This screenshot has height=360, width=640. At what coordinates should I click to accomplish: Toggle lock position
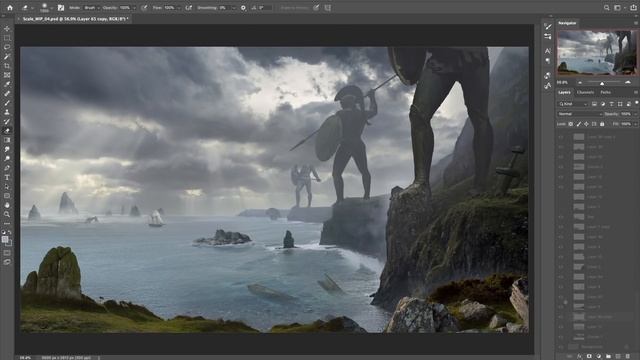[586, 124]
